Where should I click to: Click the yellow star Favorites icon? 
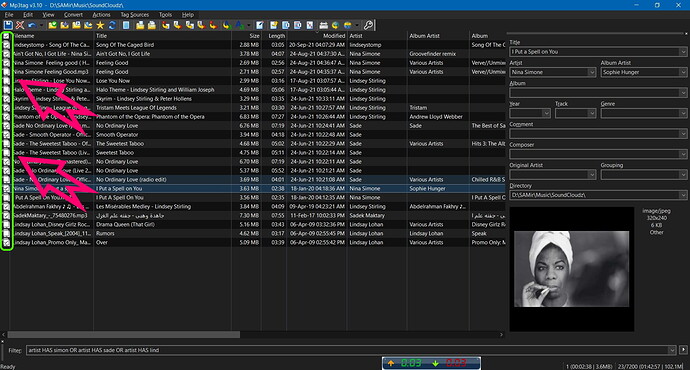click(x=100, y=25)
